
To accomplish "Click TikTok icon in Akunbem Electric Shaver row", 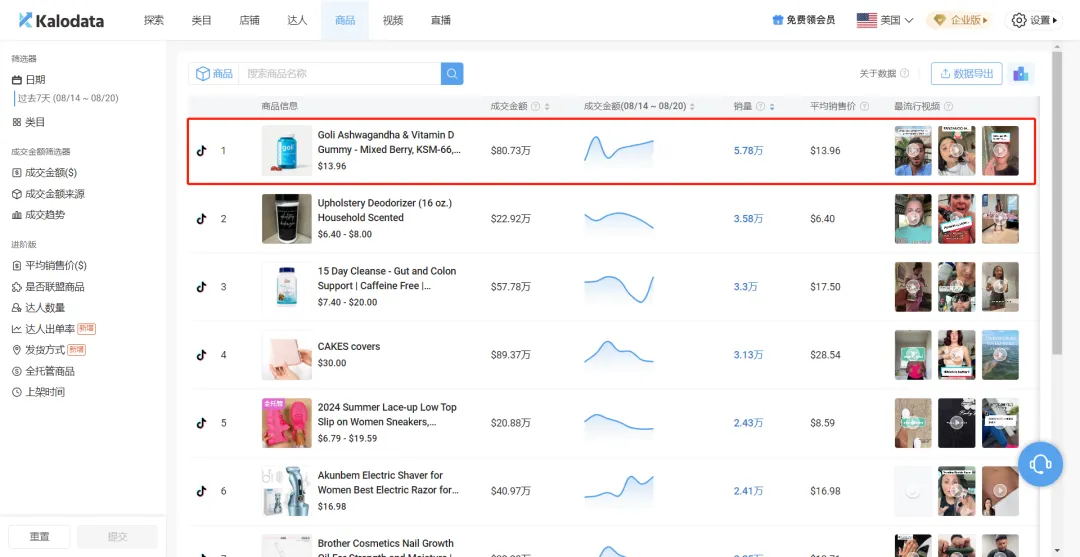I will pos(201,491).
